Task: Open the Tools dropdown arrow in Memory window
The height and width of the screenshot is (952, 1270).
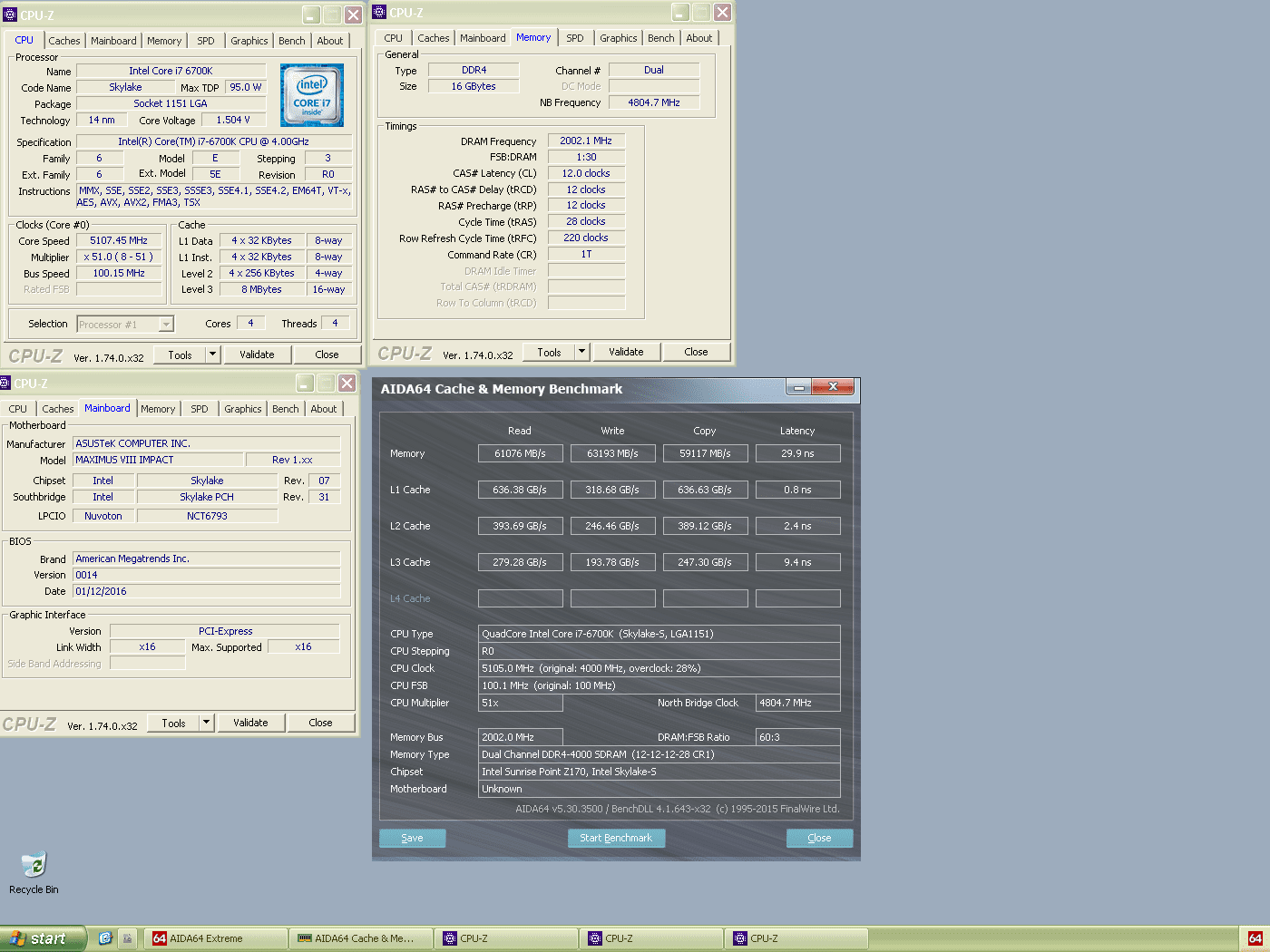Action: click(582, 352)
